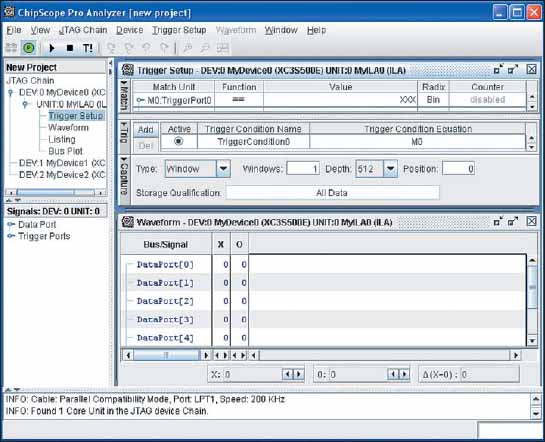545x442 pixels.
Task: Open the Device menu
Action: point(130,30)
